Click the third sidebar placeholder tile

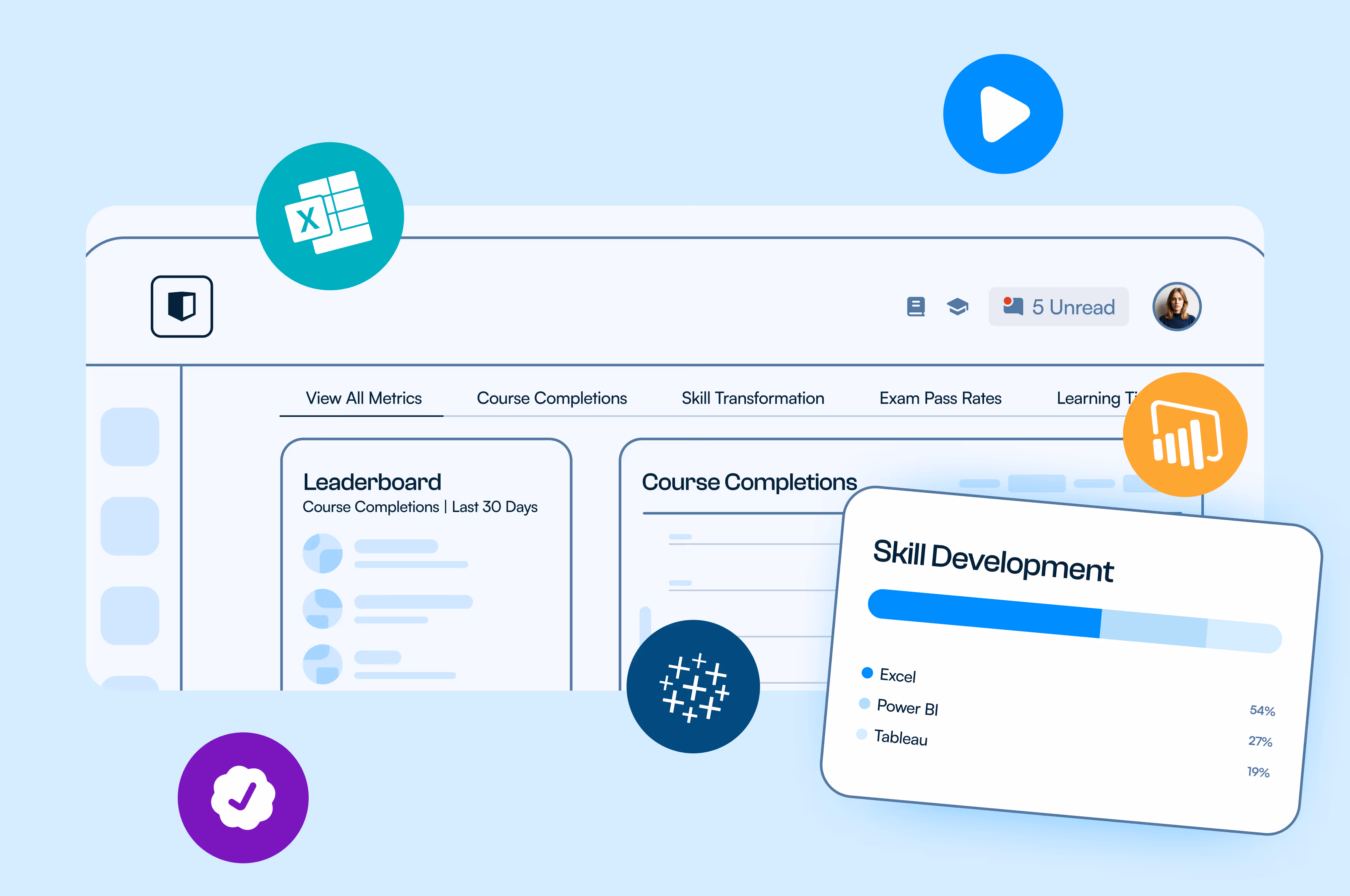click(x=130, y=615)
